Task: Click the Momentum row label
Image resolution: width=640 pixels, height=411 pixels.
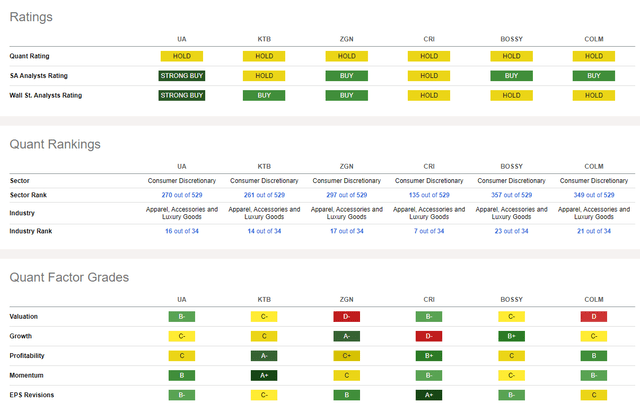Action: tap(26, 375)
